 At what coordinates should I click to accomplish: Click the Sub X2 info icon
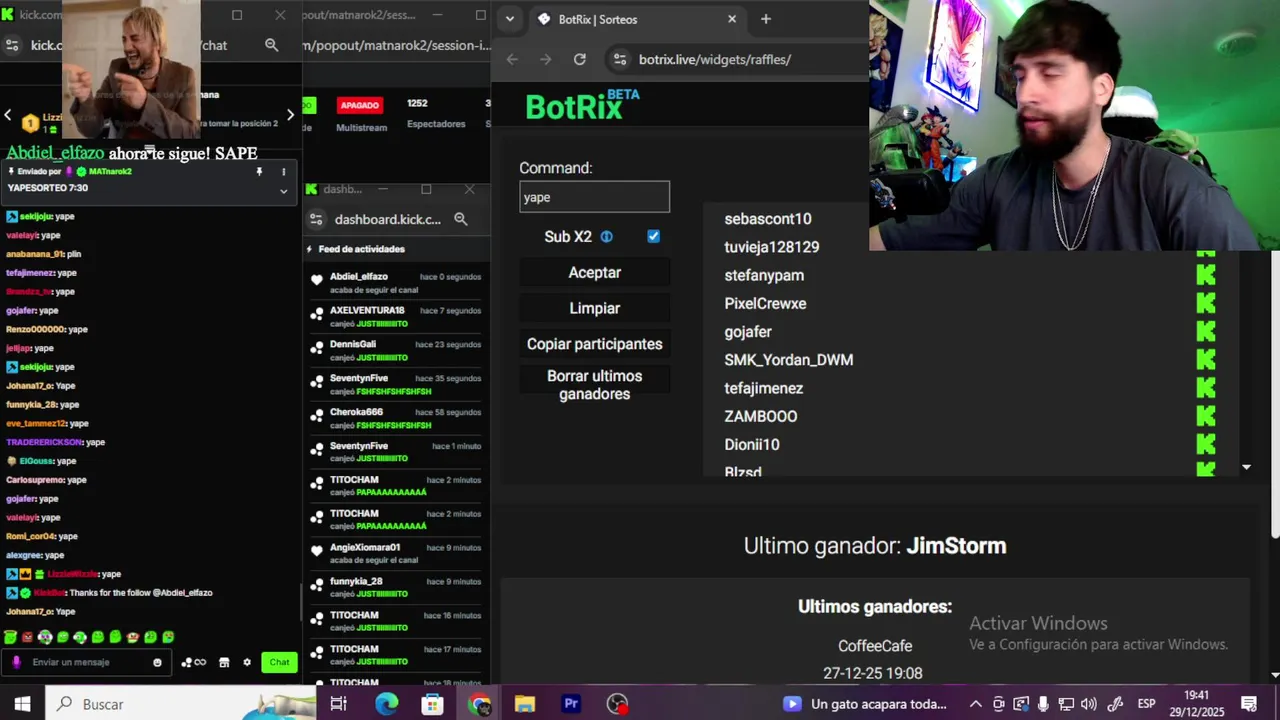(606, 237)
